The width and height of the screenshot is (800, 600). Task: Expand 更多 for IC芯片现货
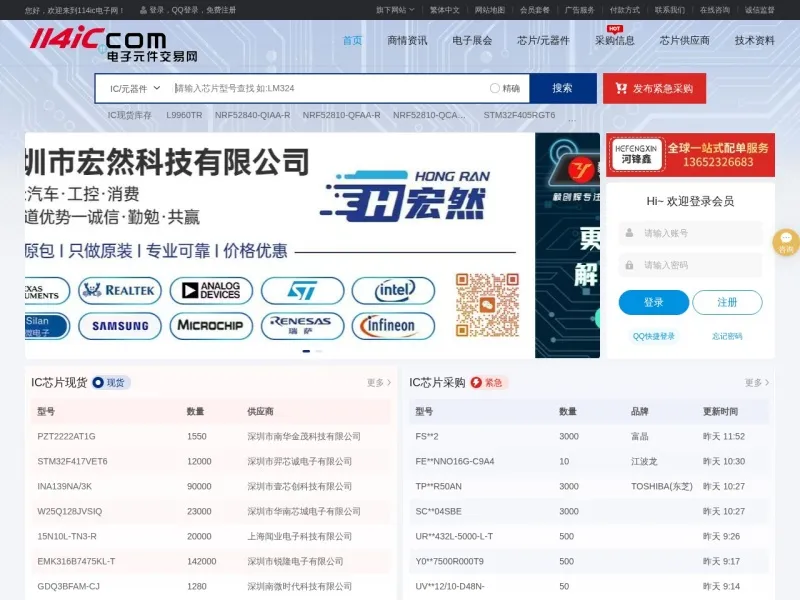(x=379, y=383)
